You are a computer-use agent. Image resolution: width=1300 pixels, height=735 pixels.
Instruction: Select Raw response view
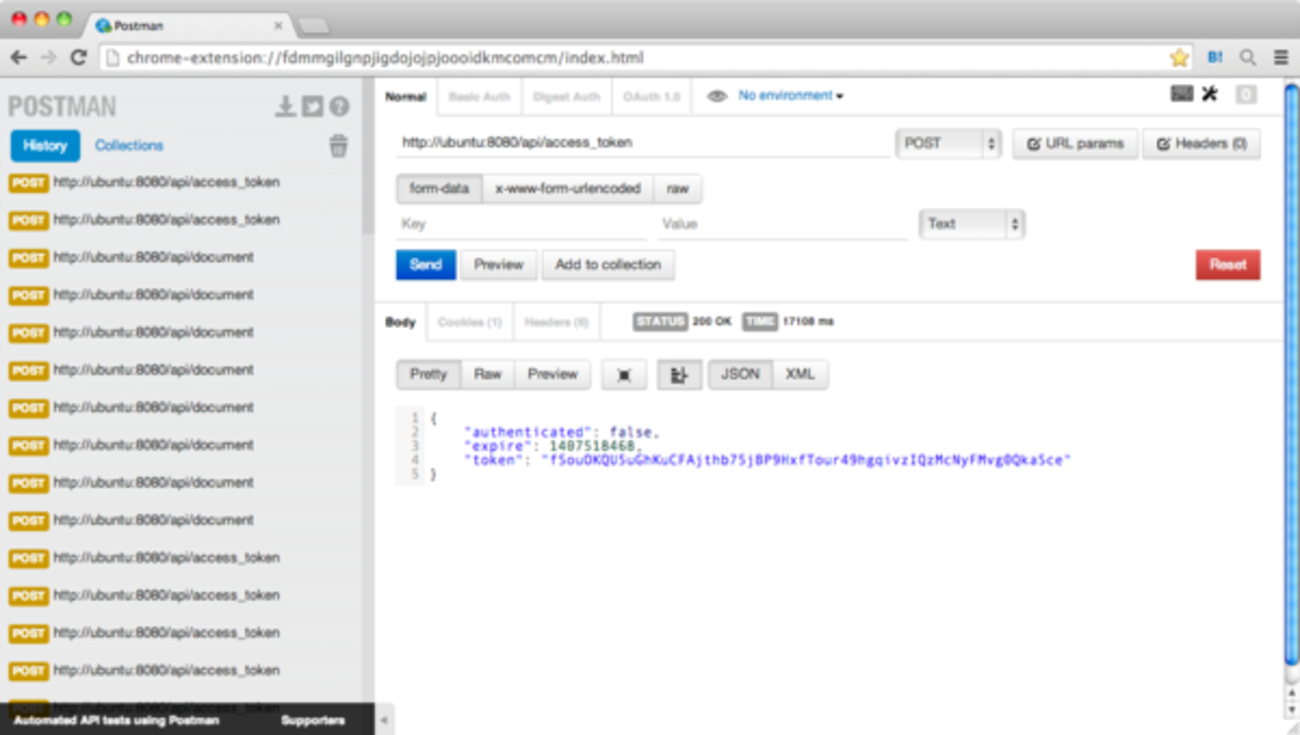[488, 375]
